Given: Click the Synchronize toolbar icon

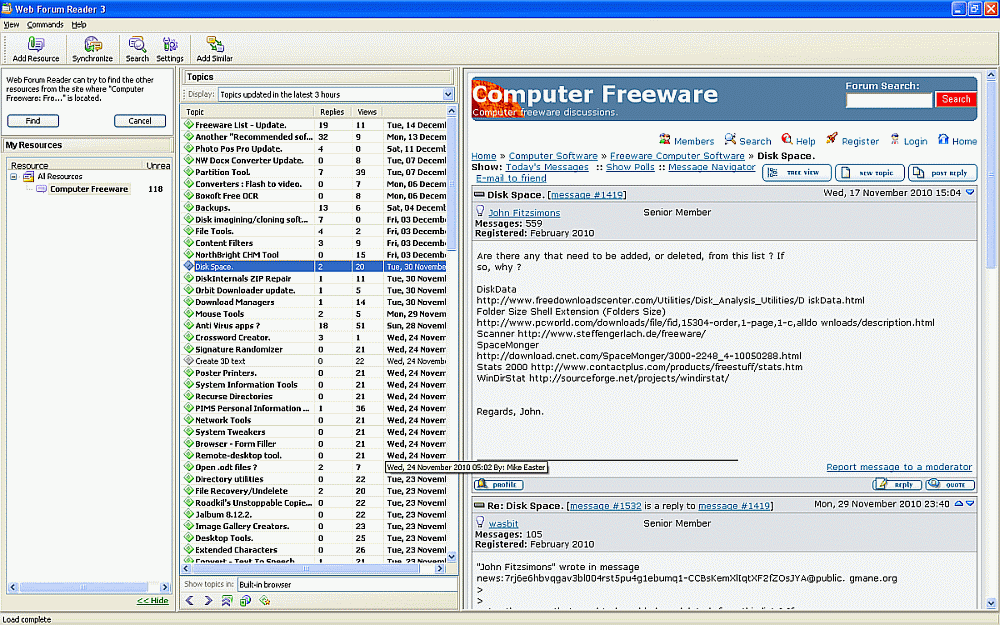Looking at the screenshot, I should click(92, 44).
